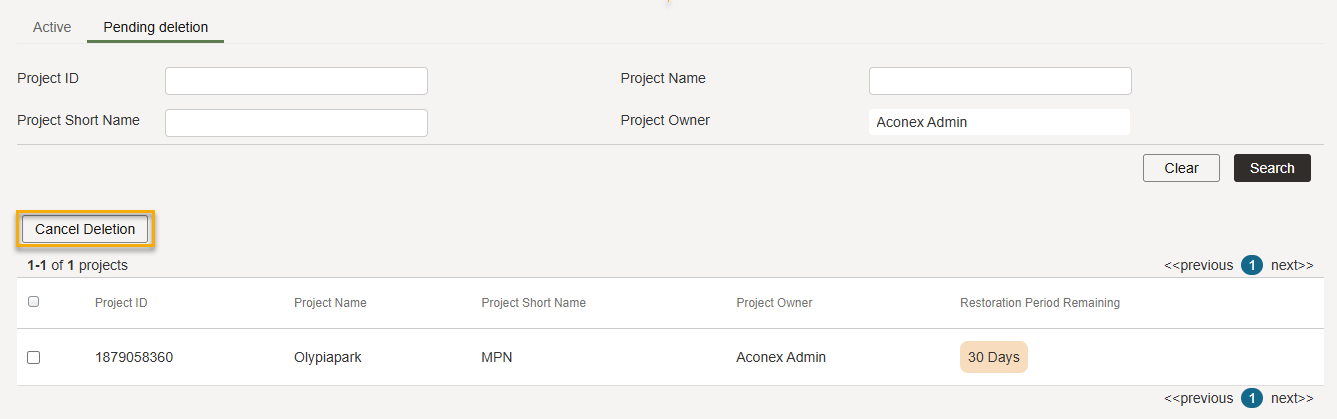1337x419 pixels.
Task: Focus the Project ID search field
Action: (x=296, y=81)
